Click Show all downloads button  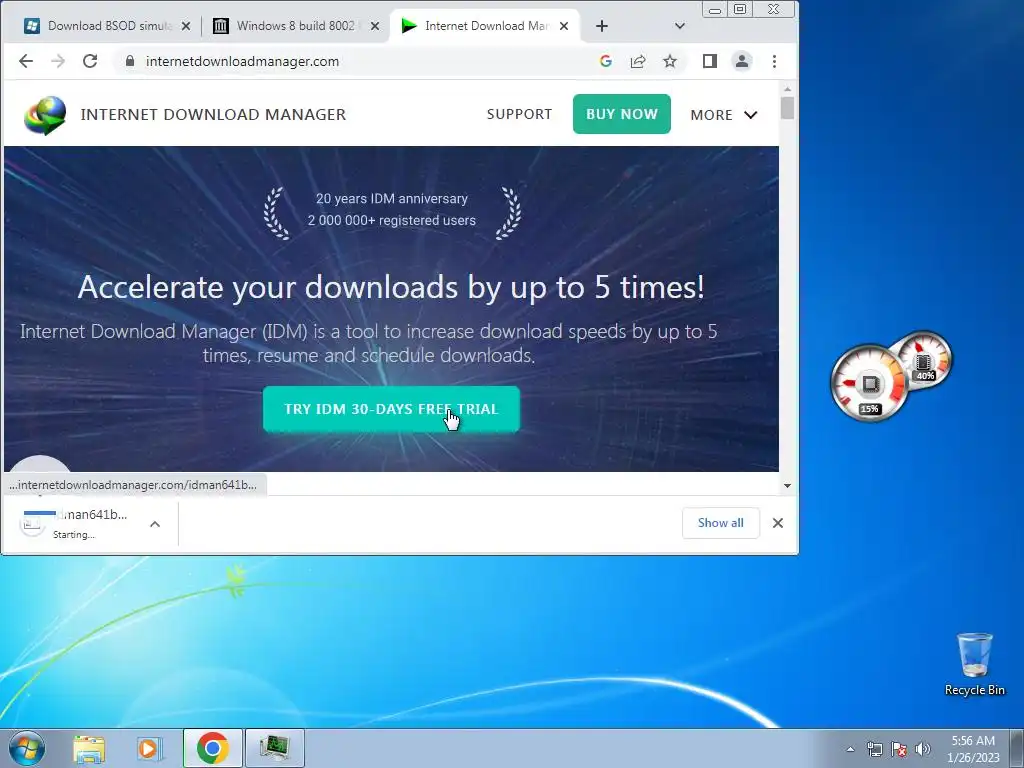coord(720,523)
